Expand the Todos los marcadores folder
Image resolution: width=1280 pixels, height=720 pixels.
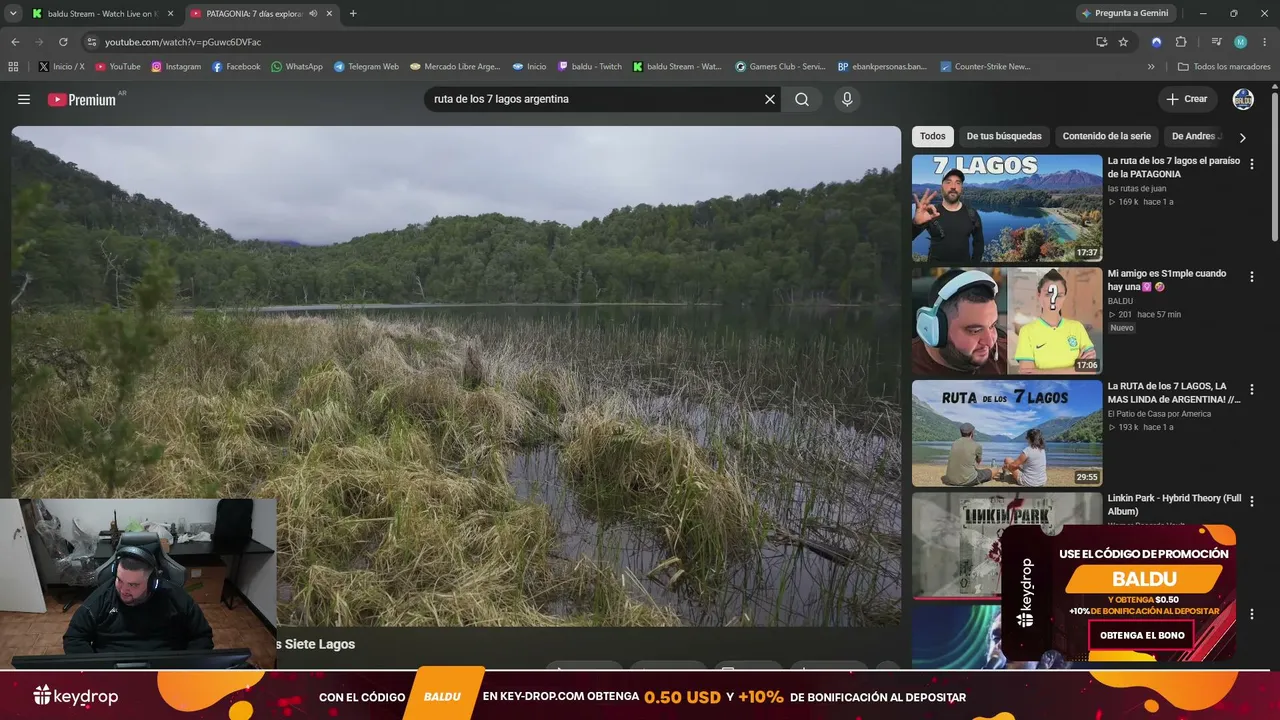1224,67
